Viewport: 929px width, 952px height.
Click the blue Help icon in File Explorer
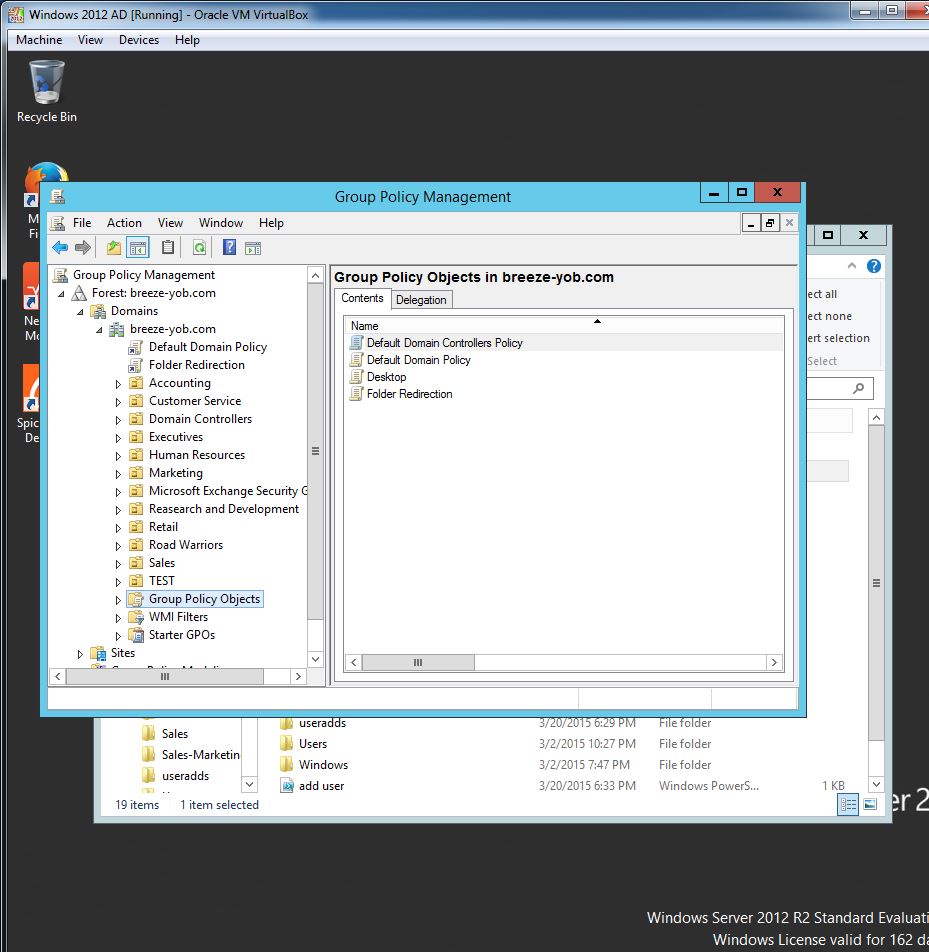[874, 266]
